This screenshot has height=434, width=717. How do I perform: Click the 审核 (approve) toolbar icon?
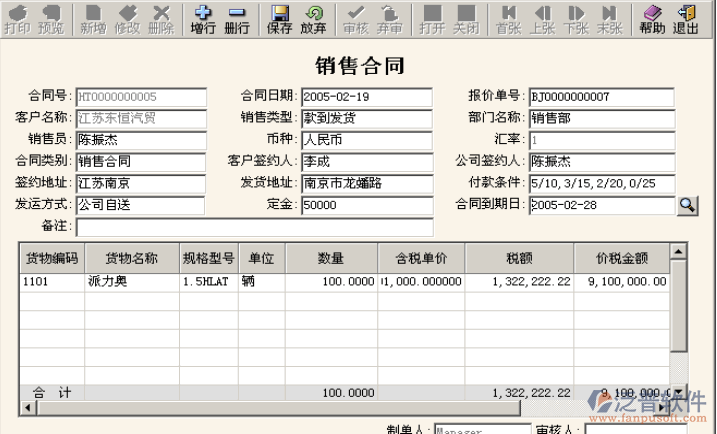355,19
